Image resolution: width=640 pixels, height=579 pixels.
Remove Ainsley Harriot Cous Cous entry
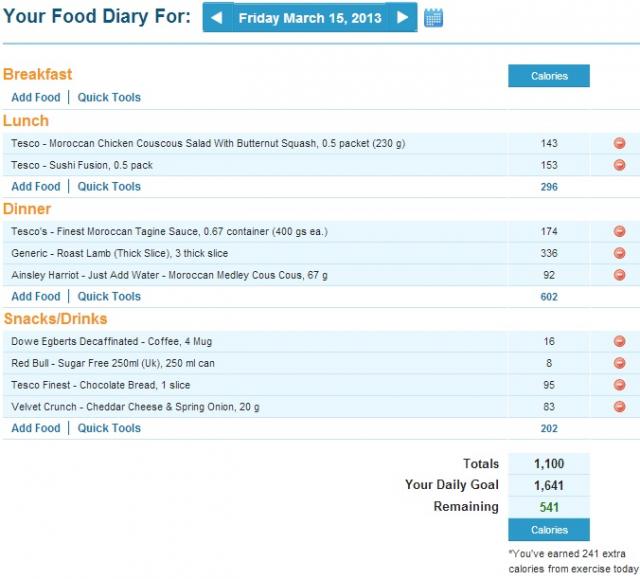619,275
